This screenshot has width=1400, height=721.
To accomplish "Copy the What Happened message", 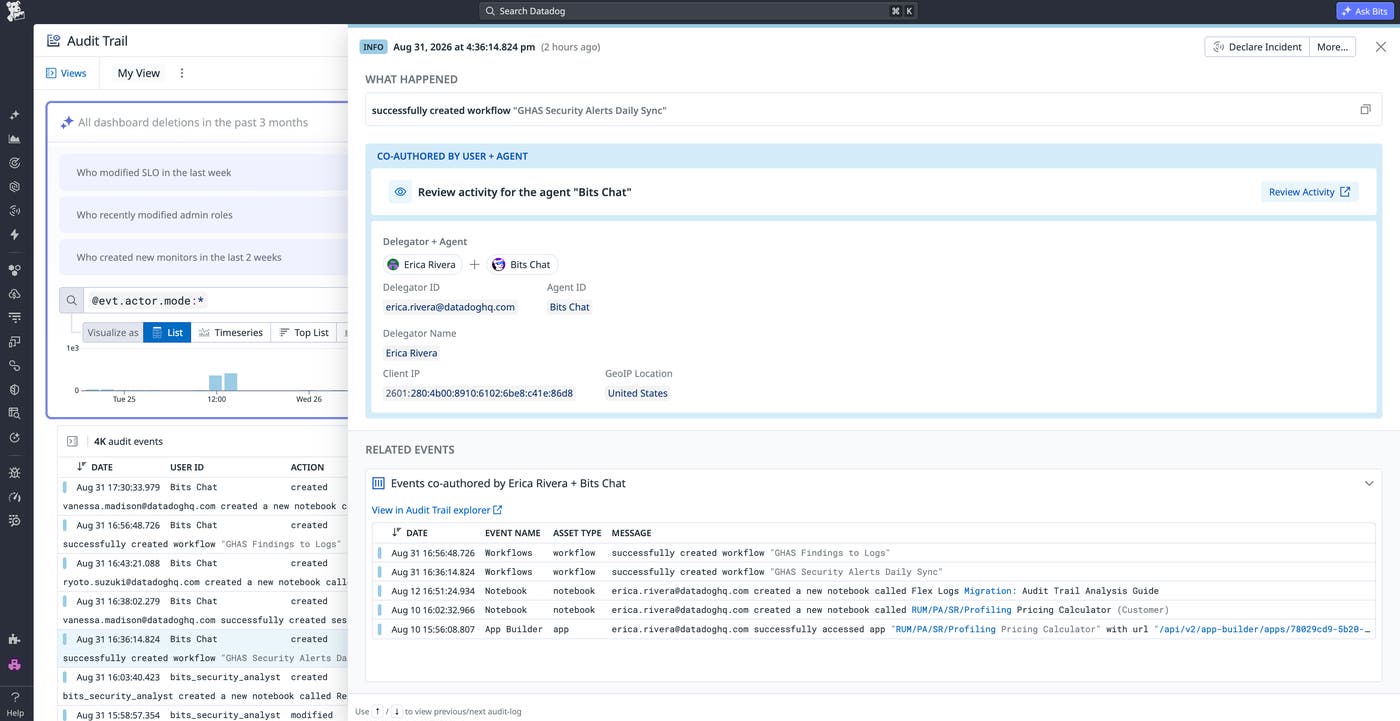I will click(x=1365, y=110).
